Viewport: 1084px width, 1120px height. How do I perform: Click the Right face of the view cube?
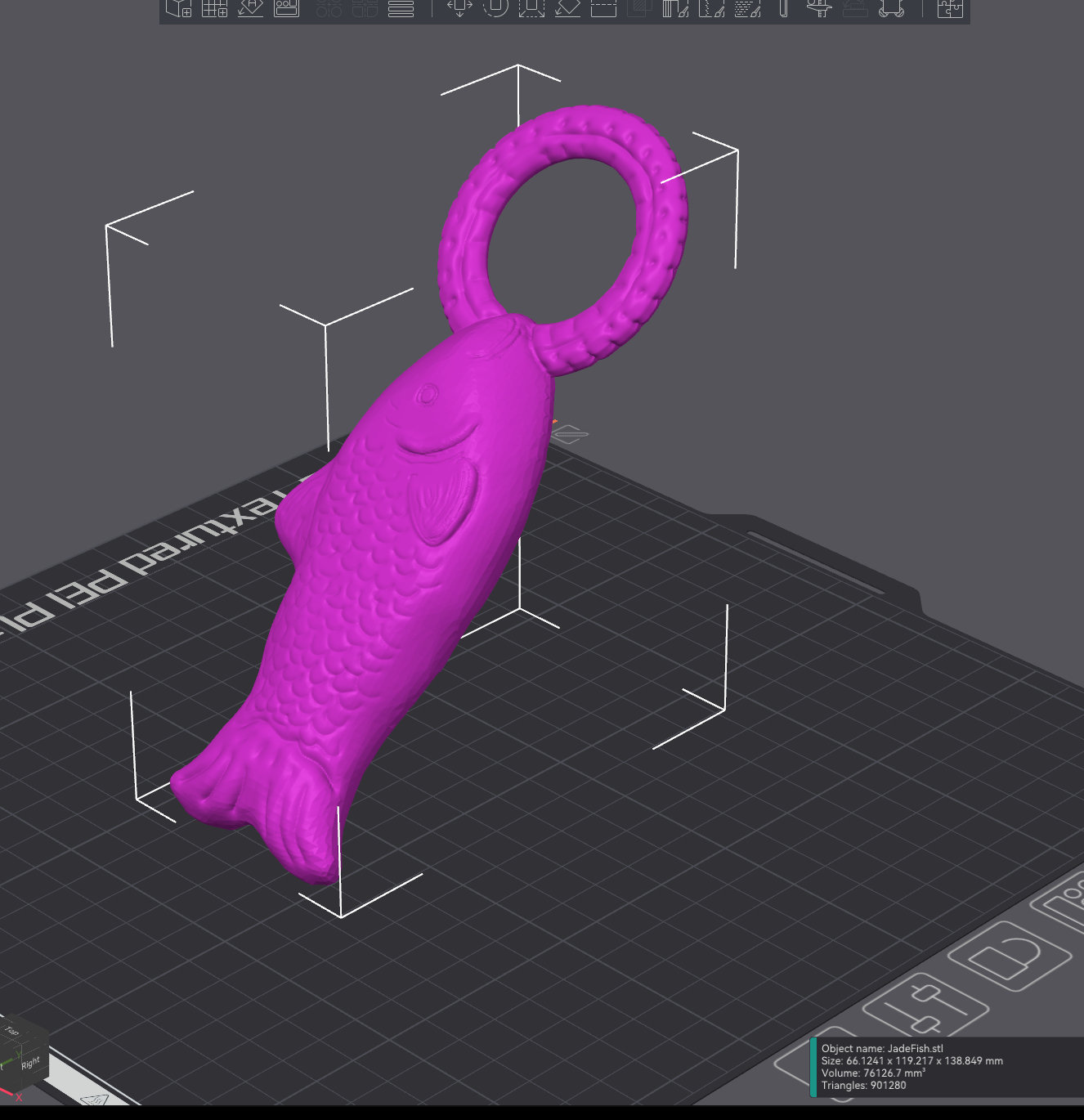[x=30, y=1063]
